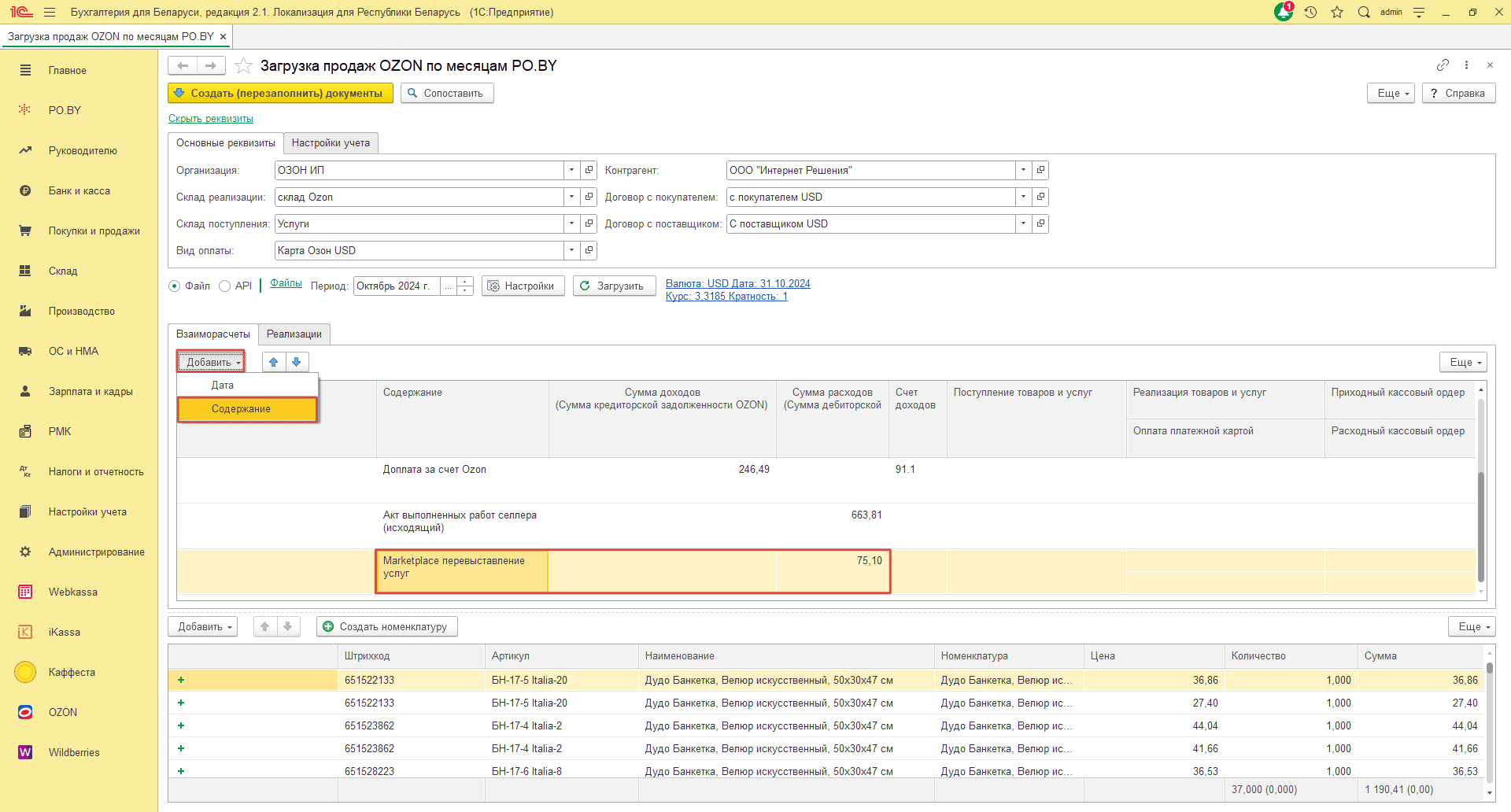The width and height of the screenshot is (1511, 812).
Task: Expand Вид оплаты dropdown
Action: (x=572, y=250)
